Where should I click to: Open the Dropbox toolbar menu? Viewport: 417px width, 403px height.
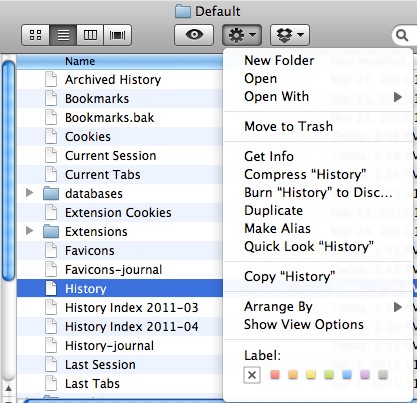click(x=290, y=35)
